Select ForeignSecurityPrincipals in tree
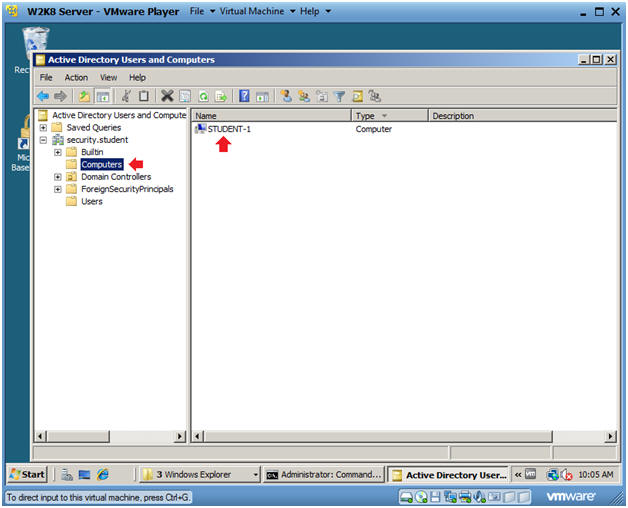Image resolution: width=628 pixels, height=508 pixels. point(127,189)
